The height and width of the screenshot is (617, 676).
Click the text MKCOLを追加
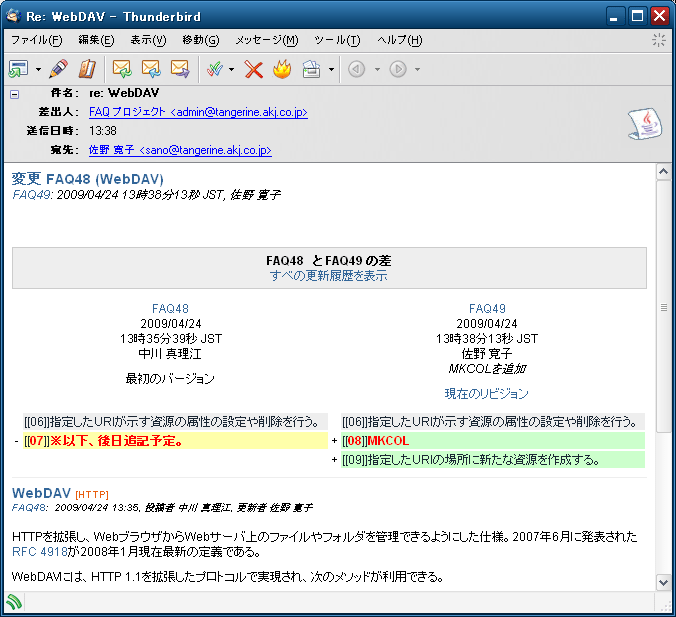pyautogui.click(x=487, y=369)
